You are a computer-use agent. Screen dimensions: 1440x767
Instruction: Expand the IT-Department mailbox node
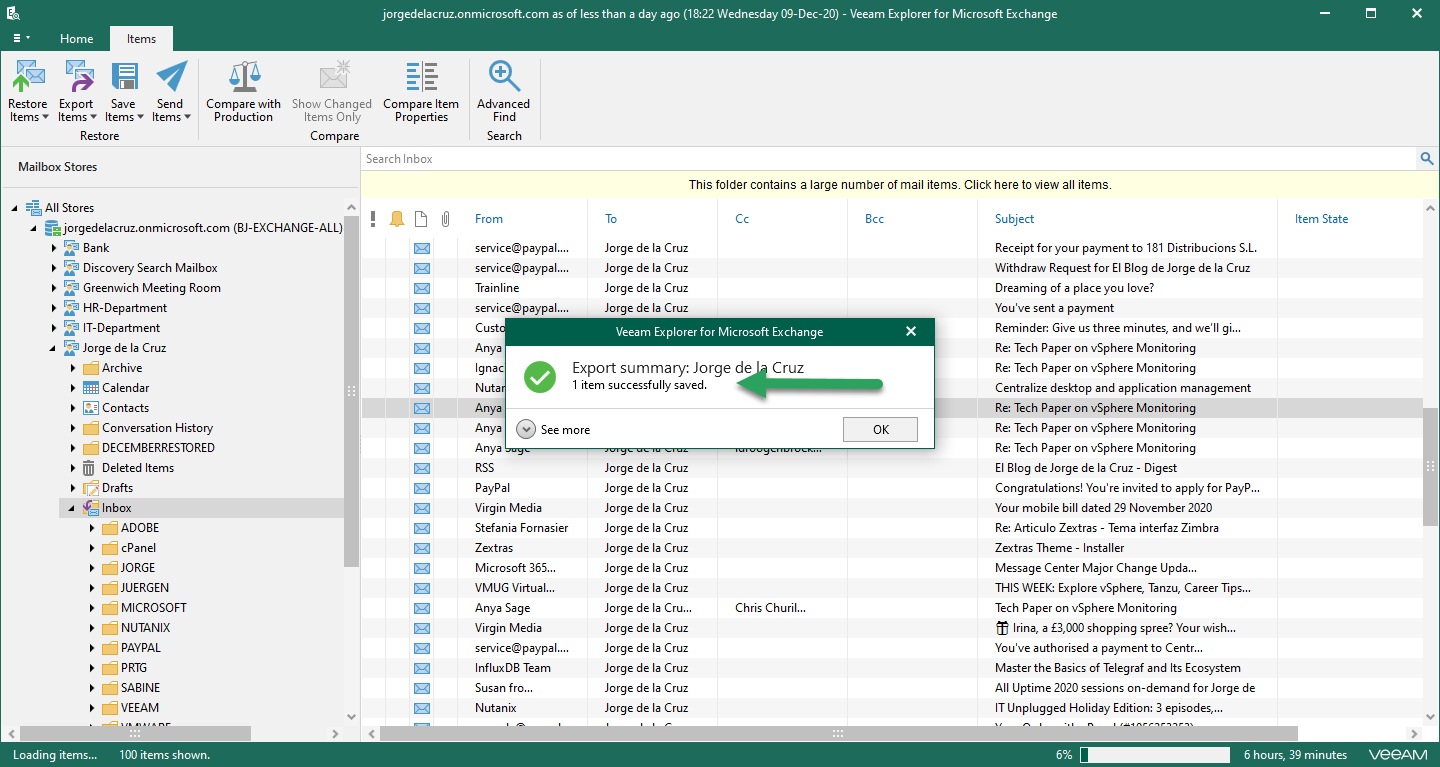(x=54, y=328)
